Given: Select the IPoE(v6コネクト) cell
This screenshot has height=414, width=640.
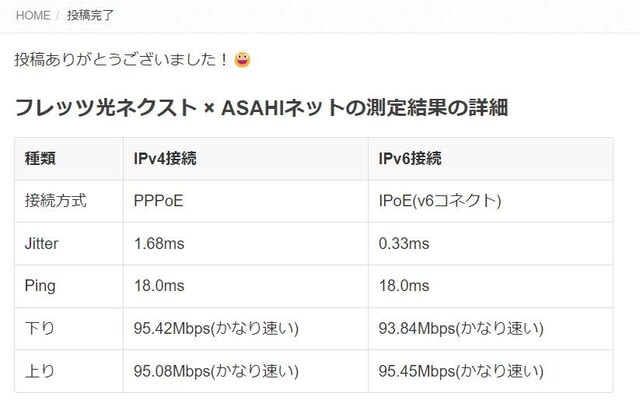Looking at the screenshot, I should tap(440, 201).
